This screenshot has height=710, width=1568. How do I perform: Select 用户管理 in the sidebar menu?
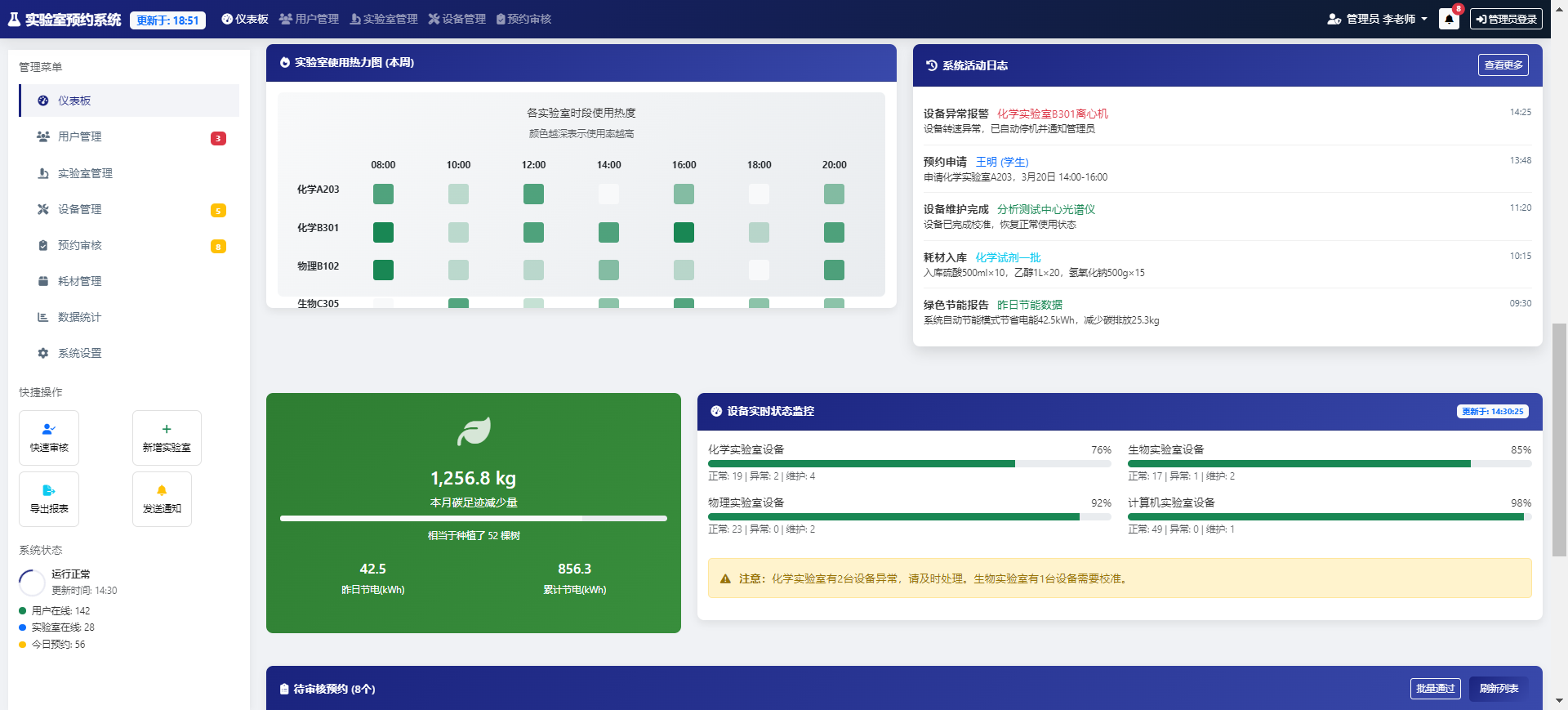[129, 136]
